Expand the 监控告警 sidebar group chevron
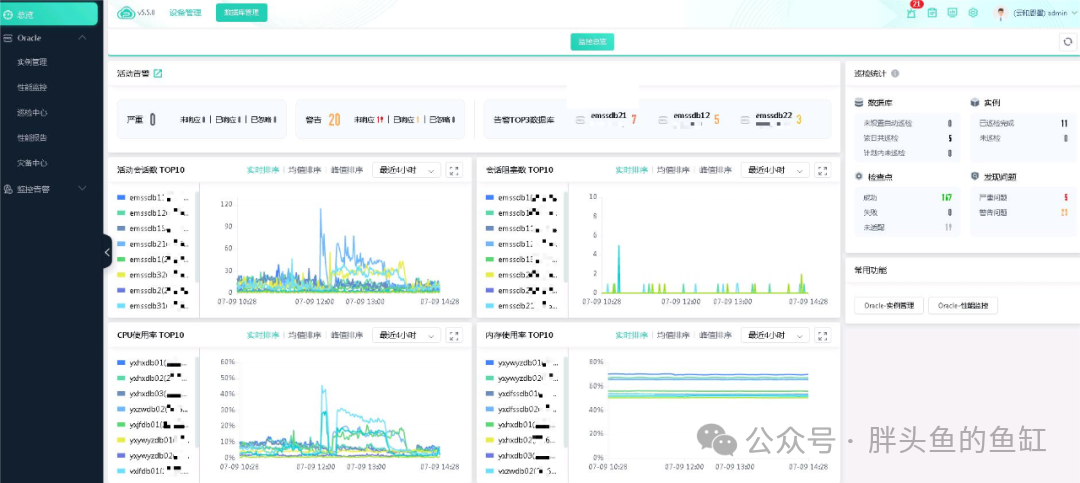This screenshot has height=483, width=1080. coord(82,189)
